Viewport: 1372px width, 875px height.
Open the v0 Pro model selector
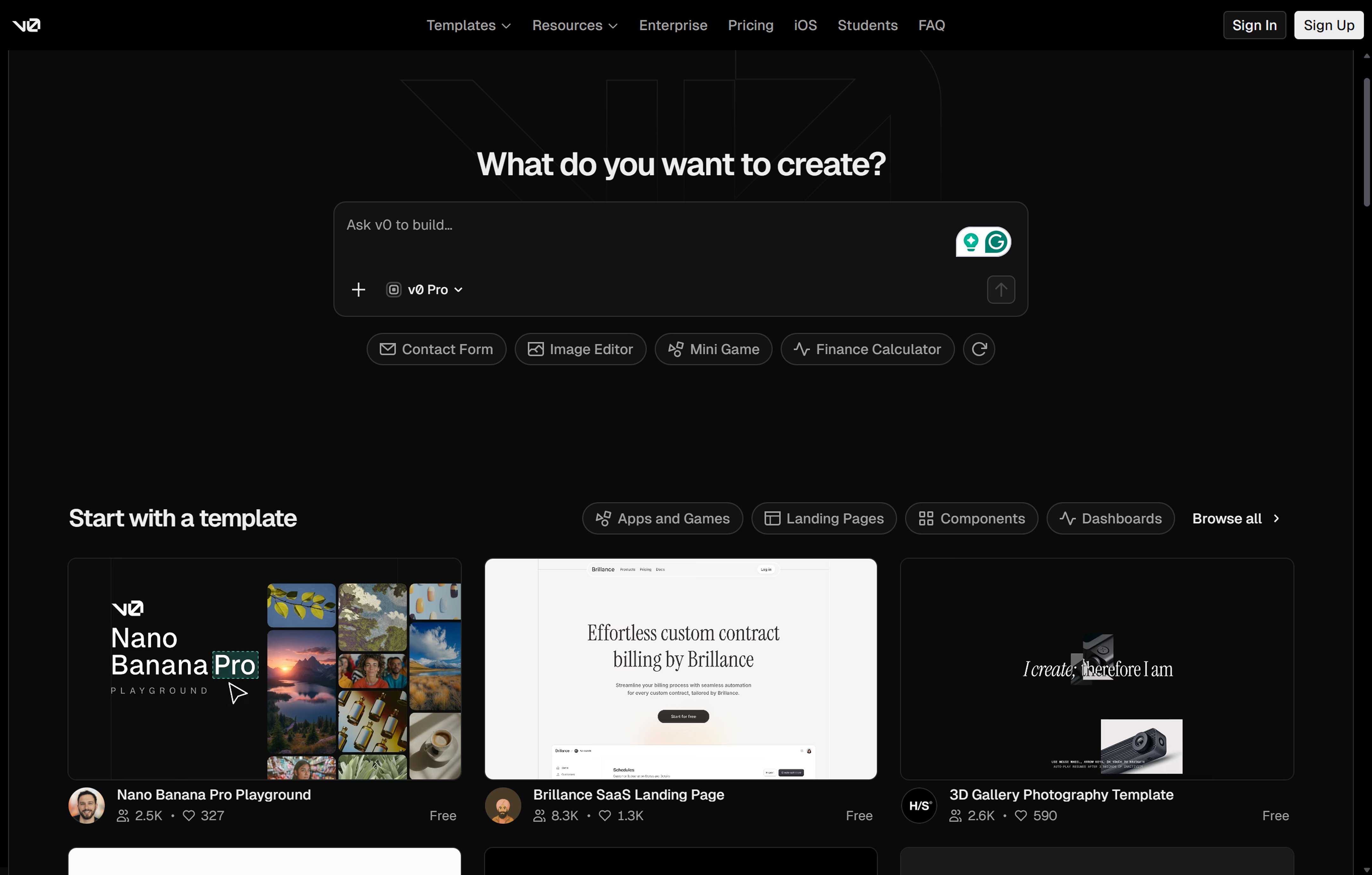[425, 289]
